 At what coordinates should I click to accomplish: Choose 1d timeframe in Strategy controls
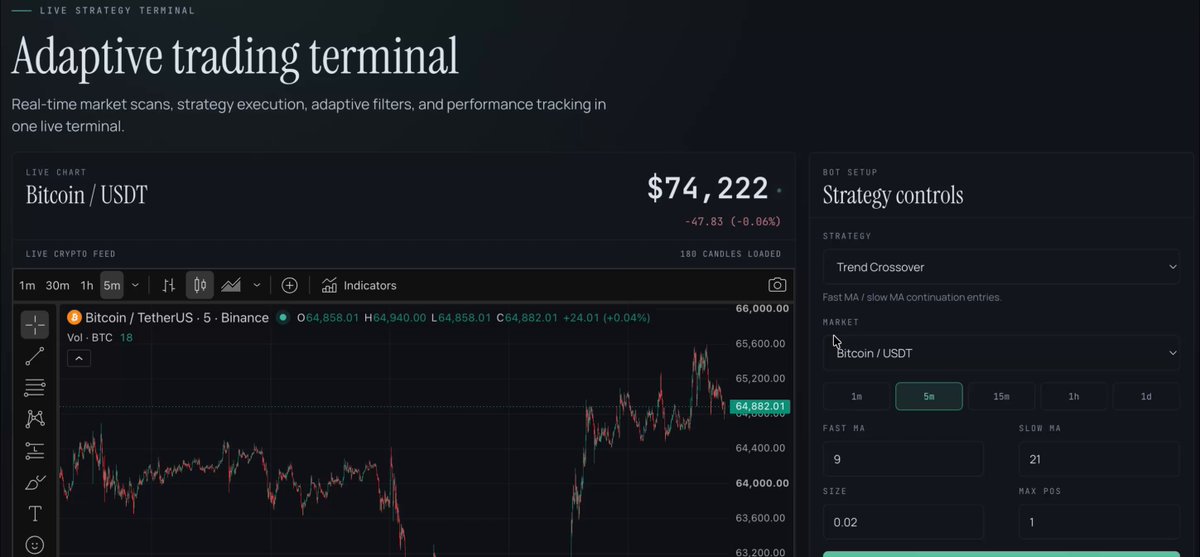[1146, 396]
